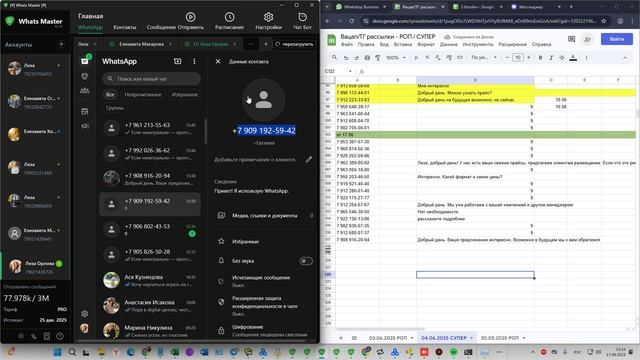Decrease font size with minus button
Viewport: 640px width, 360px height.
click(x=507, y=58)
